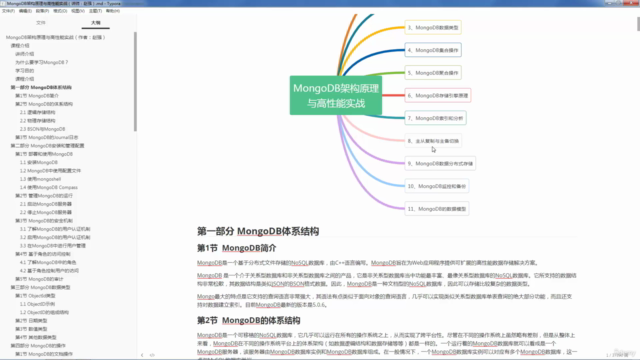
Task: Select 第1节 MongoDB简介 in outline
Action: coord(37,96)
